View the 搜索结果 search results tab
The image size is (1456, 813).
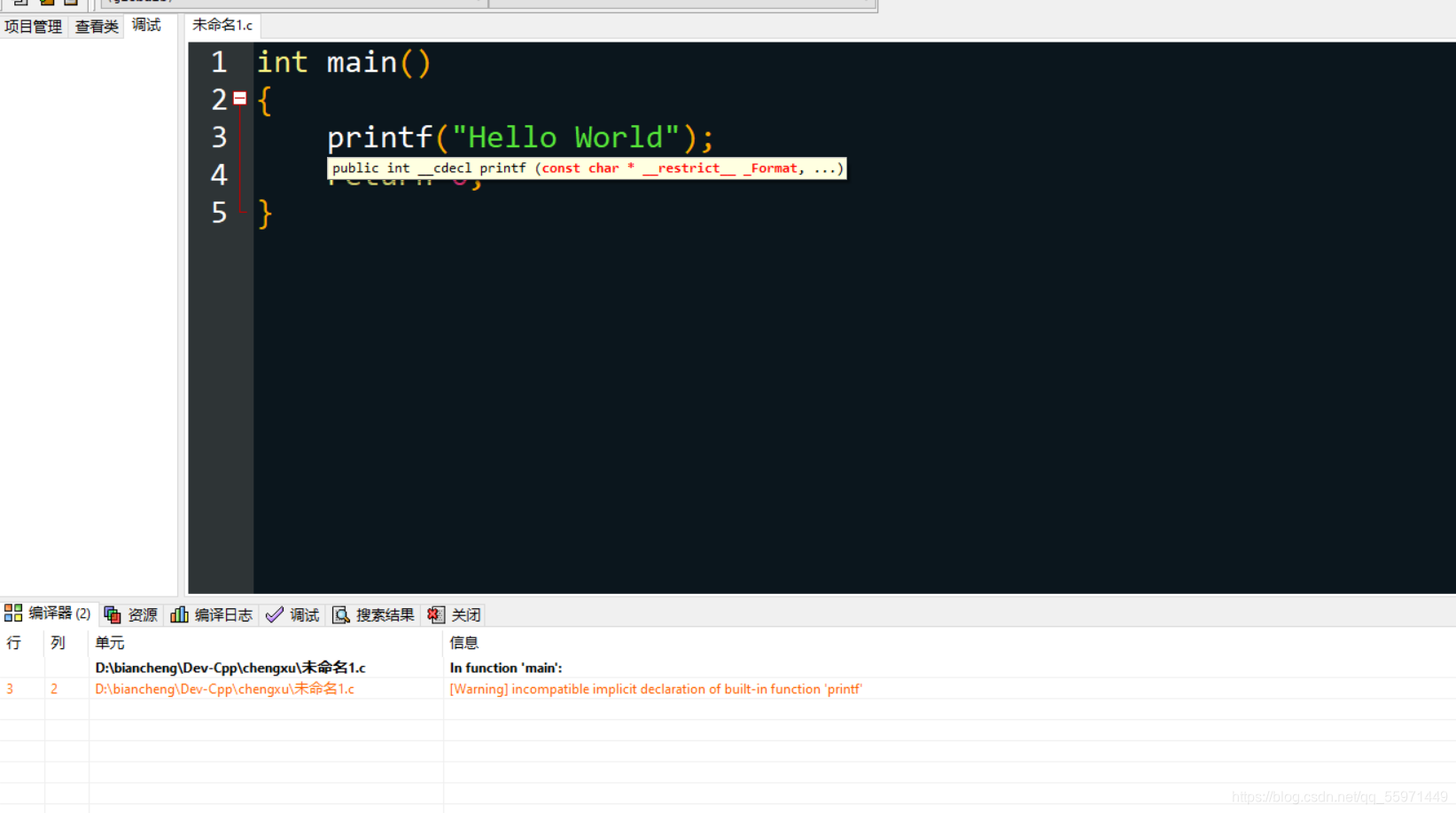tap(373, 614)
